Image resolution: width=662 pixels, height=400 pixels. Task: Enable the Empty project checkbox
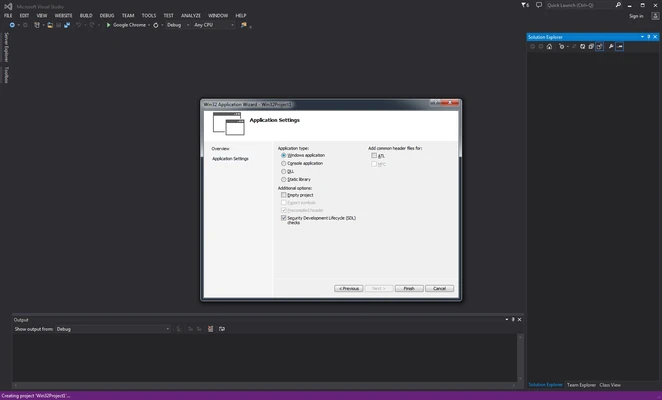click(x=283, y=195)
